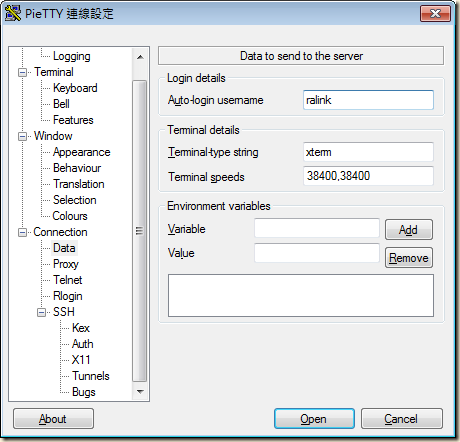Click the Add button
The width and height of the screenshot is (460, 442).
click(x=409, y=229)
